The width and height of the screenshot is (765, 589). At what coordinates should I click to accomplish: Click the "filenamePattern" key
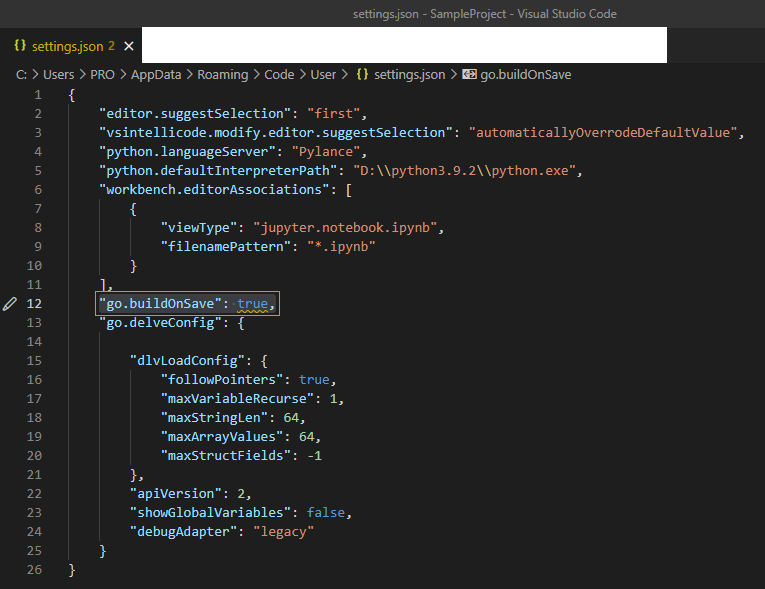[x=226, y=246]
